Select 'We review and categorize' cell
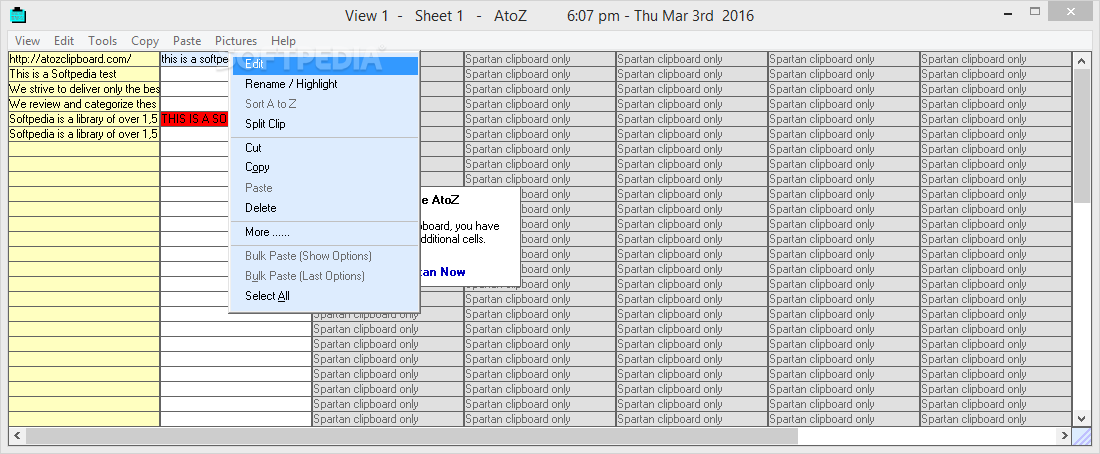 tap(84, 104)
